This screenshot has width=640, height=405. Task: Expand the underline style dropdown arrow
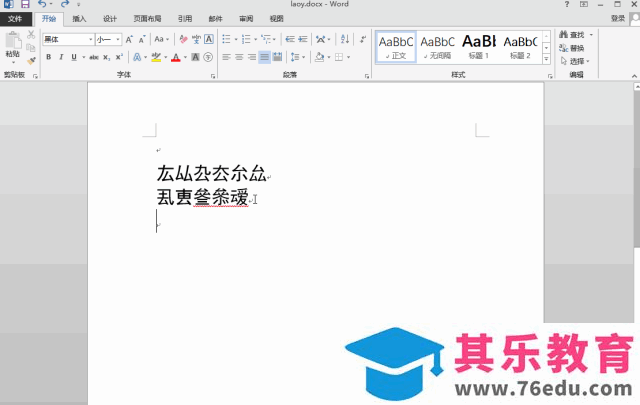click(84, 57)
